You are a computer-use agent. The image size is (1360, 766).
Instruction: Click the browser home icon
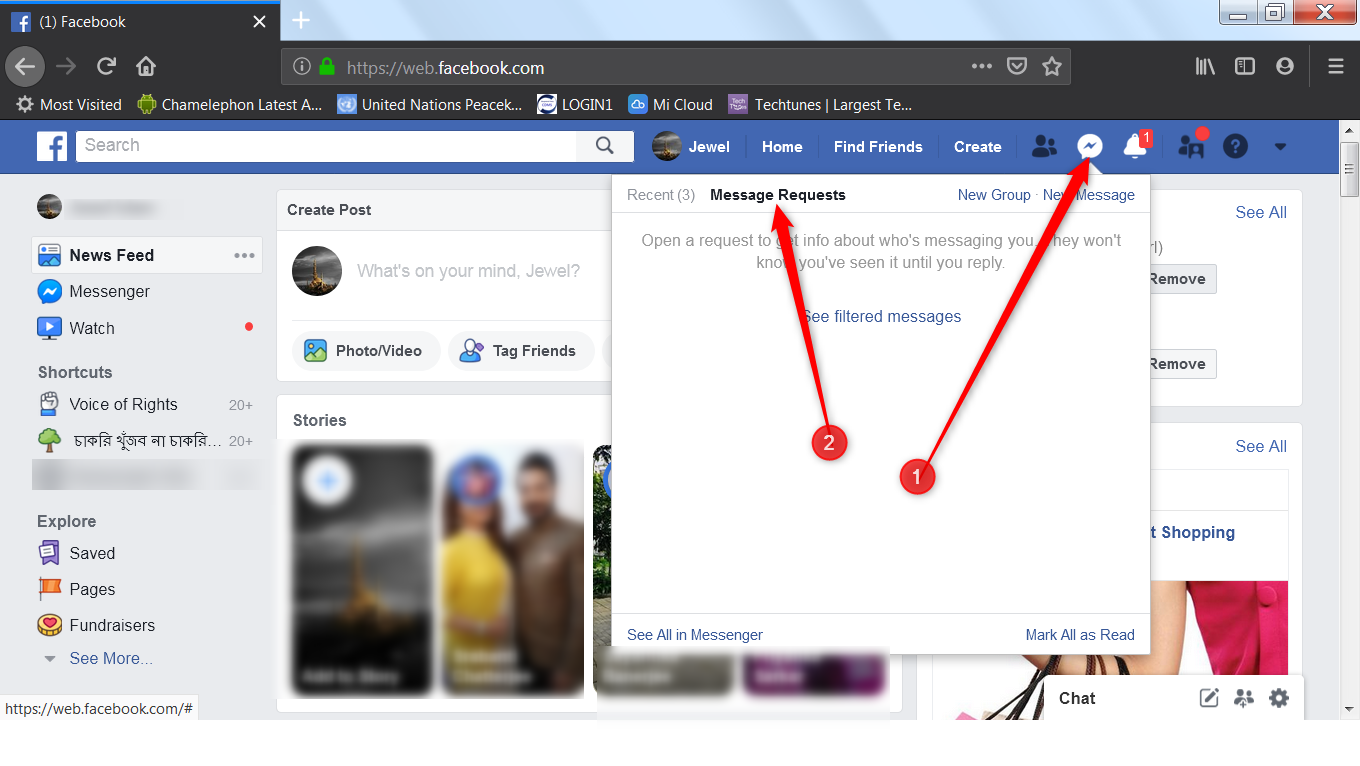146,67
